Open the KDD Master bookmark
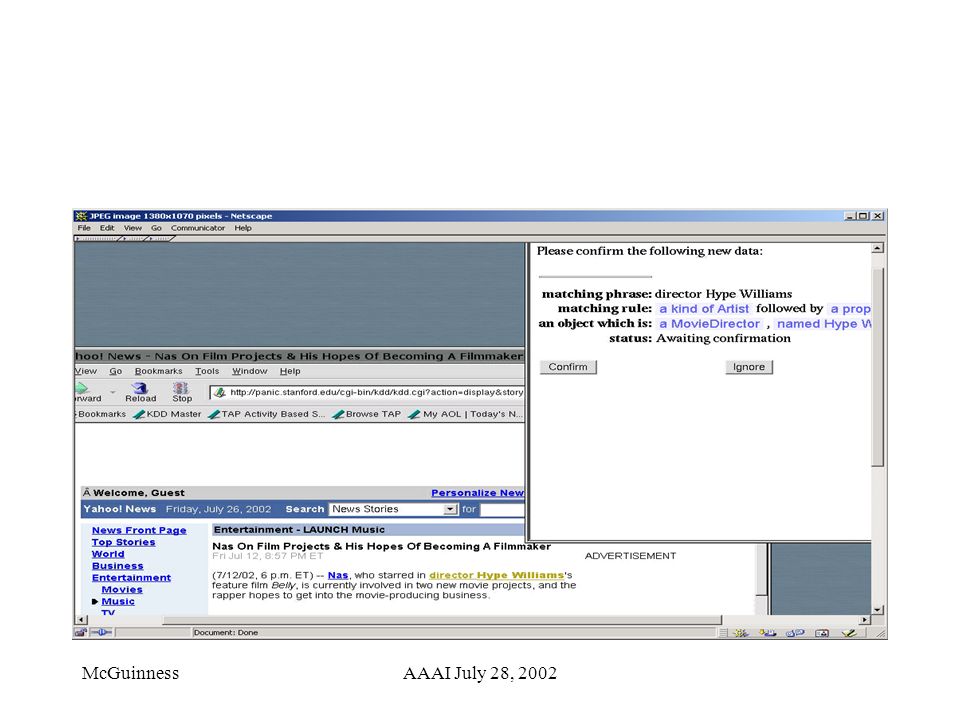Viewport: 960px width, 720px height. (167, 414)
